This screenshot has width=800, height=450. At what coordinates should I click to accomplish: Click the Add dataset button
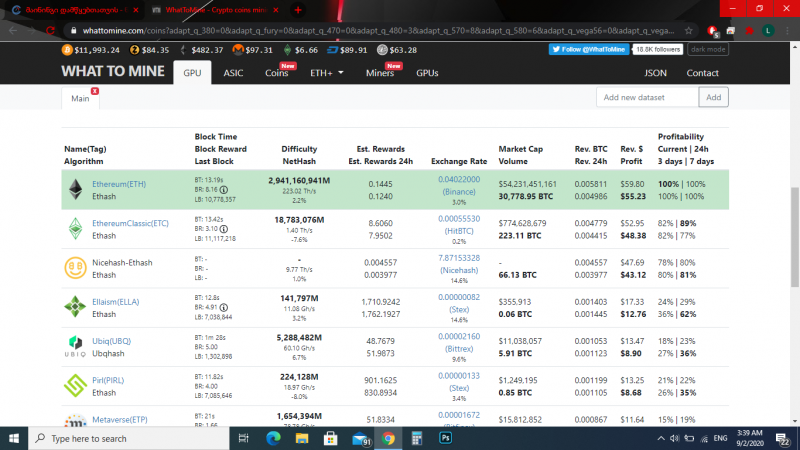pos(713,97)
